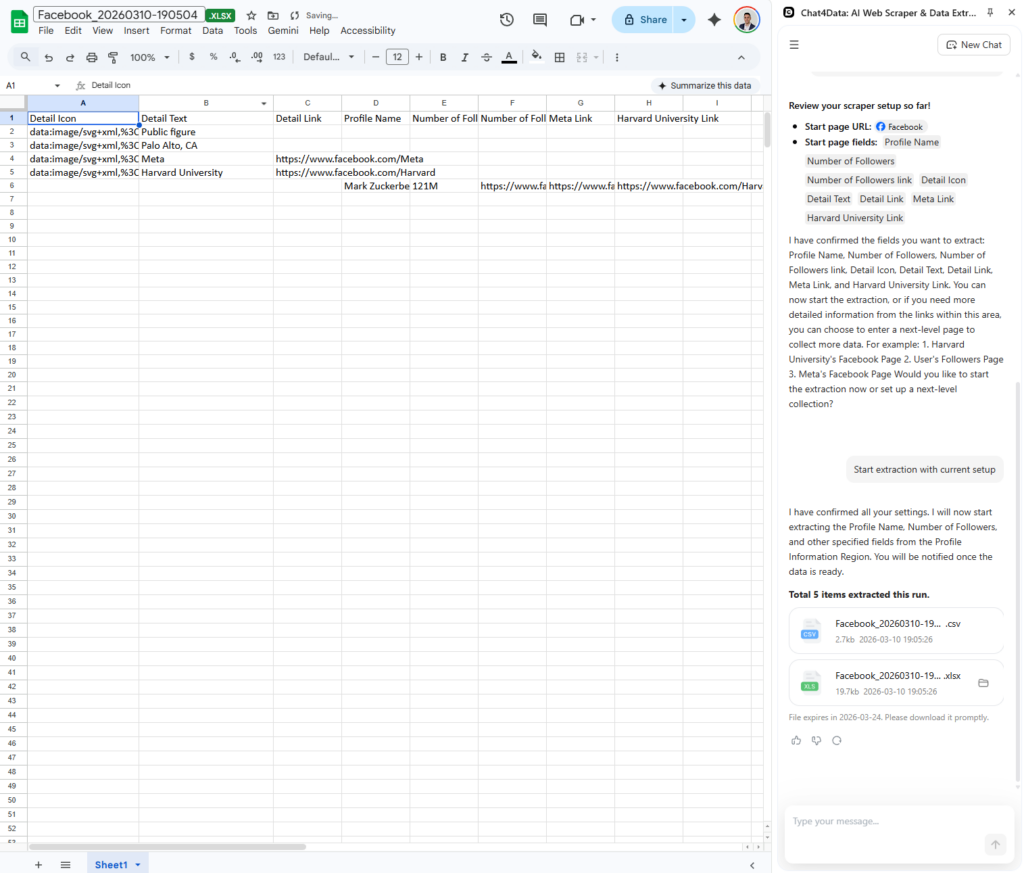Open Gemini sparkle icon
The width and height of the screenshot is (1024, 873).
tap(714, 20)
